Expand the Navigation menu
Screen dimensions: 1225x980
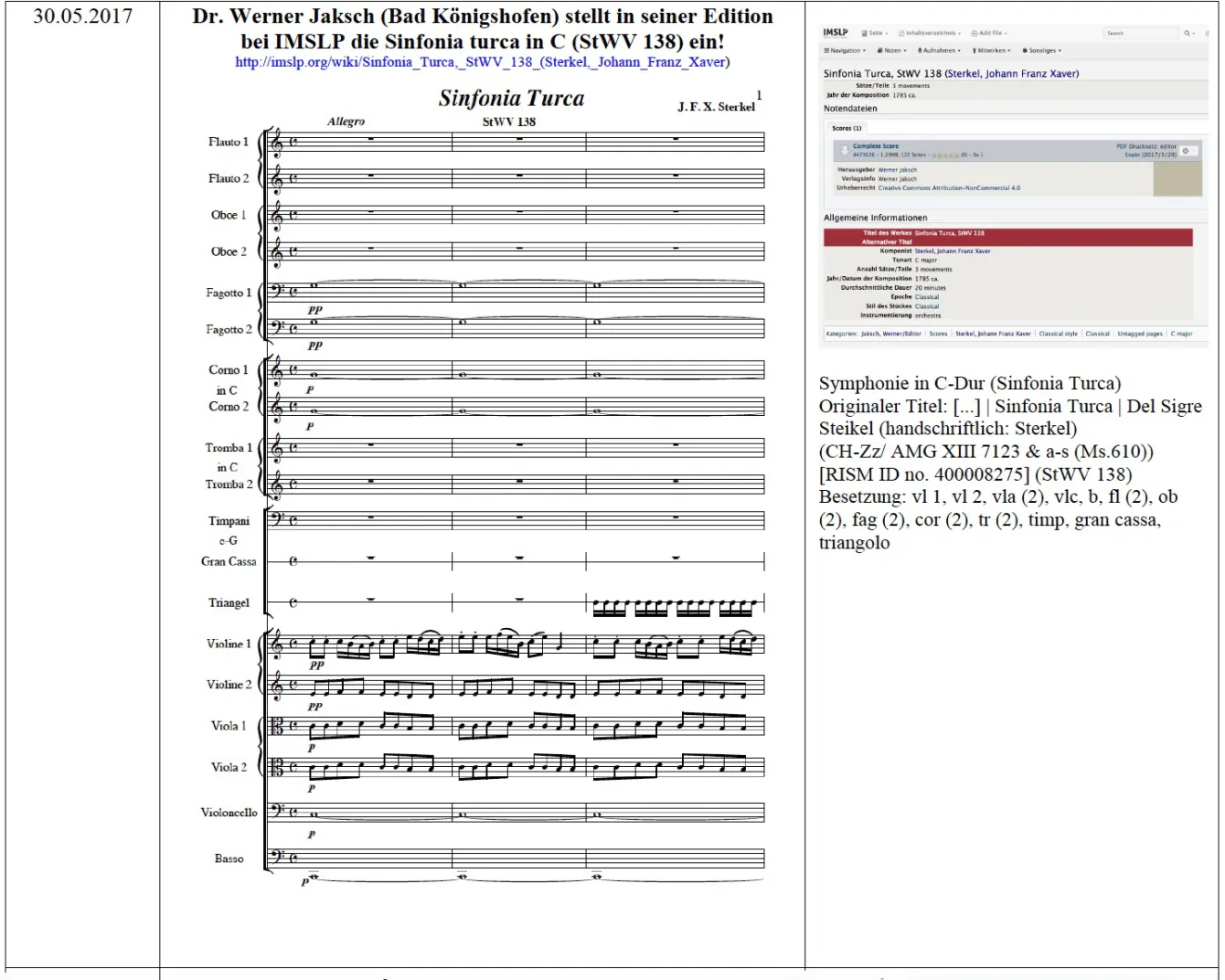point(845,50)
